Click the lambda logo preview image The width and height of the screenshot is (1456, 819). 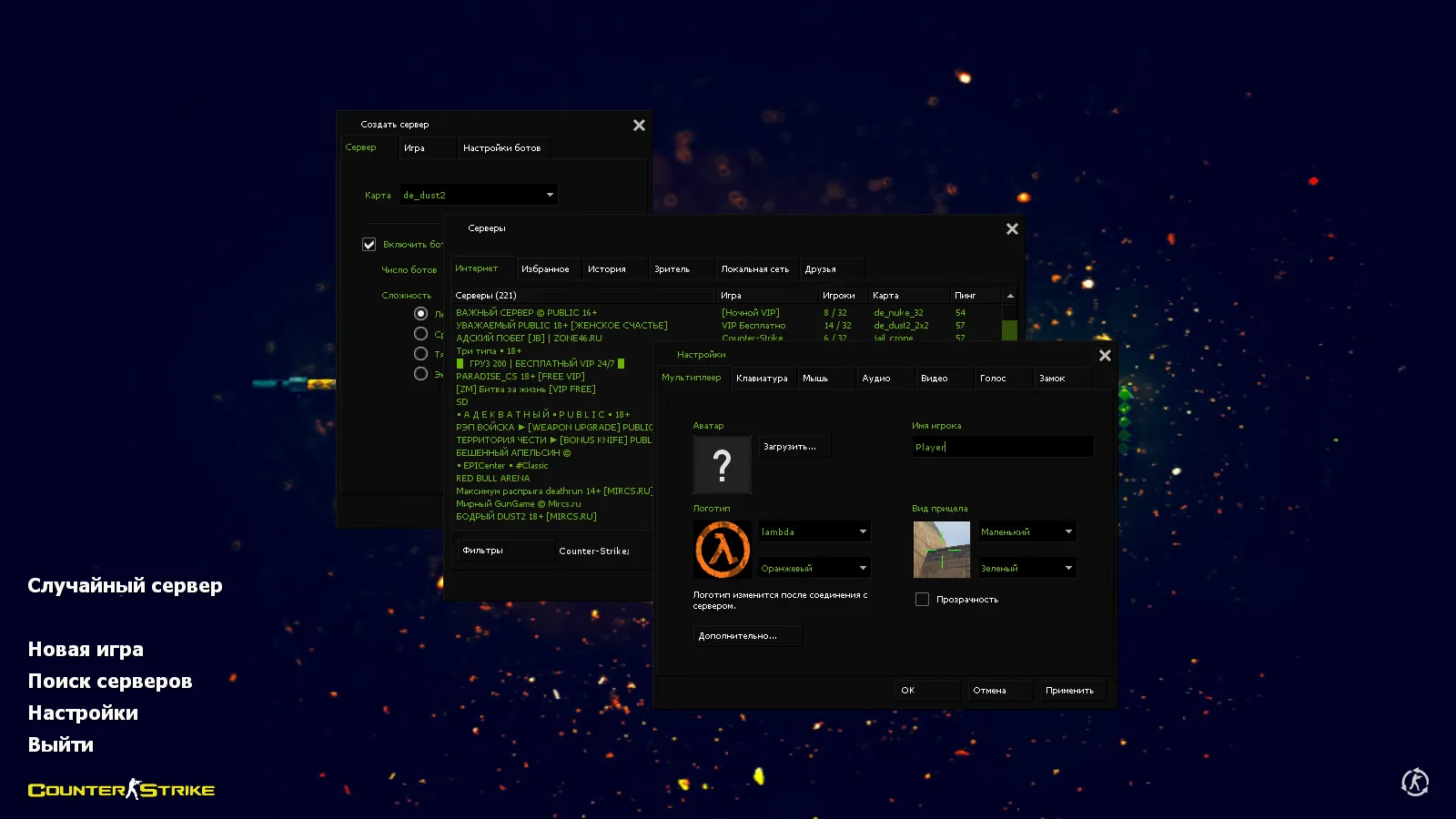[722, 550]
